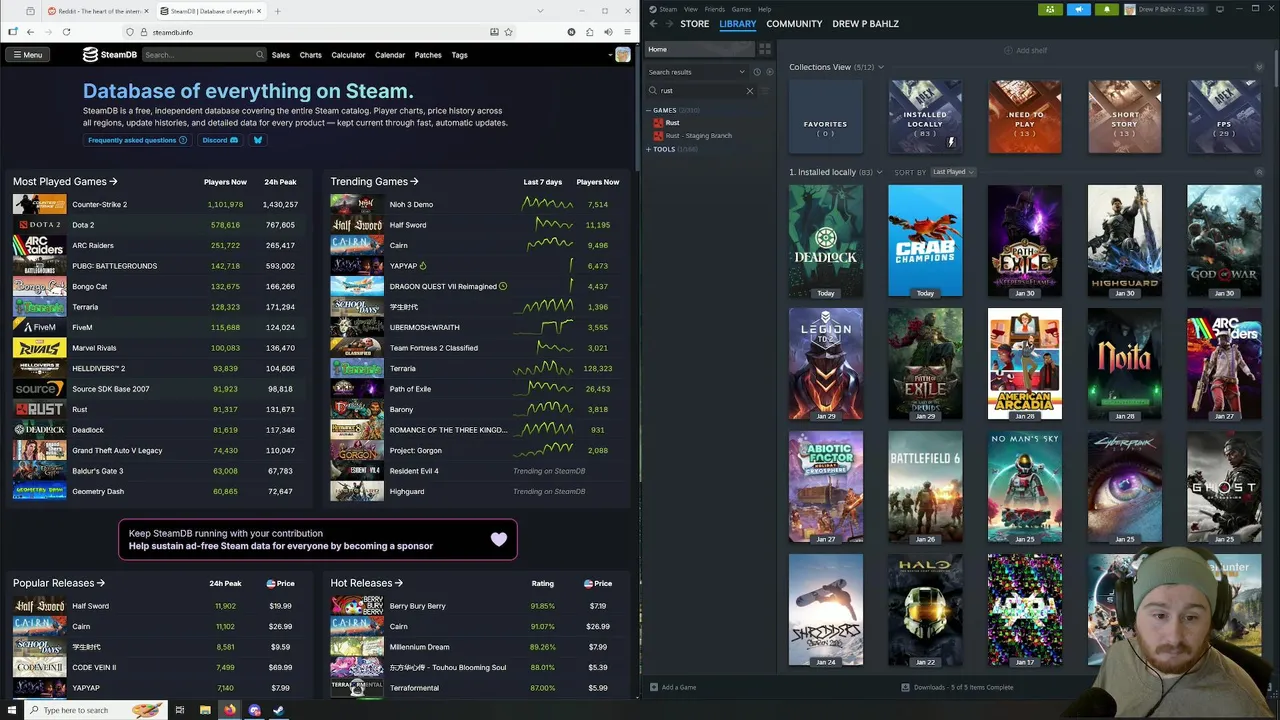
Task: Change Sort By Last Played dropdown
Action: 952,172
